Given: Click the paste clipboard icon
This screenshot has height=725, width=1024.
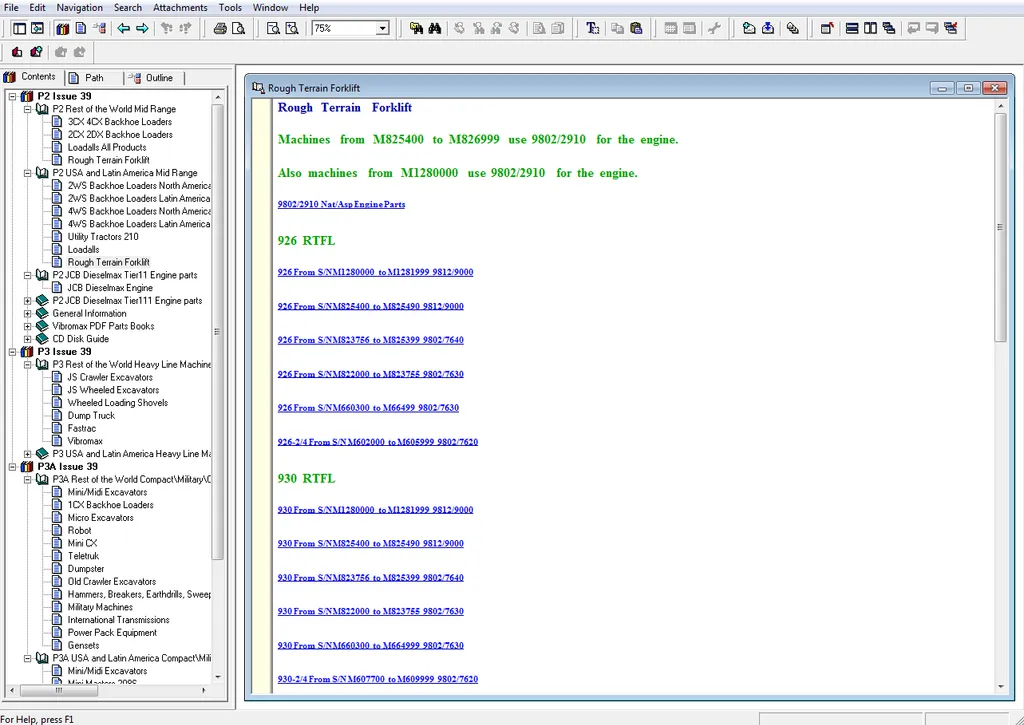Looking at the screenshot, I should [636, 28].
